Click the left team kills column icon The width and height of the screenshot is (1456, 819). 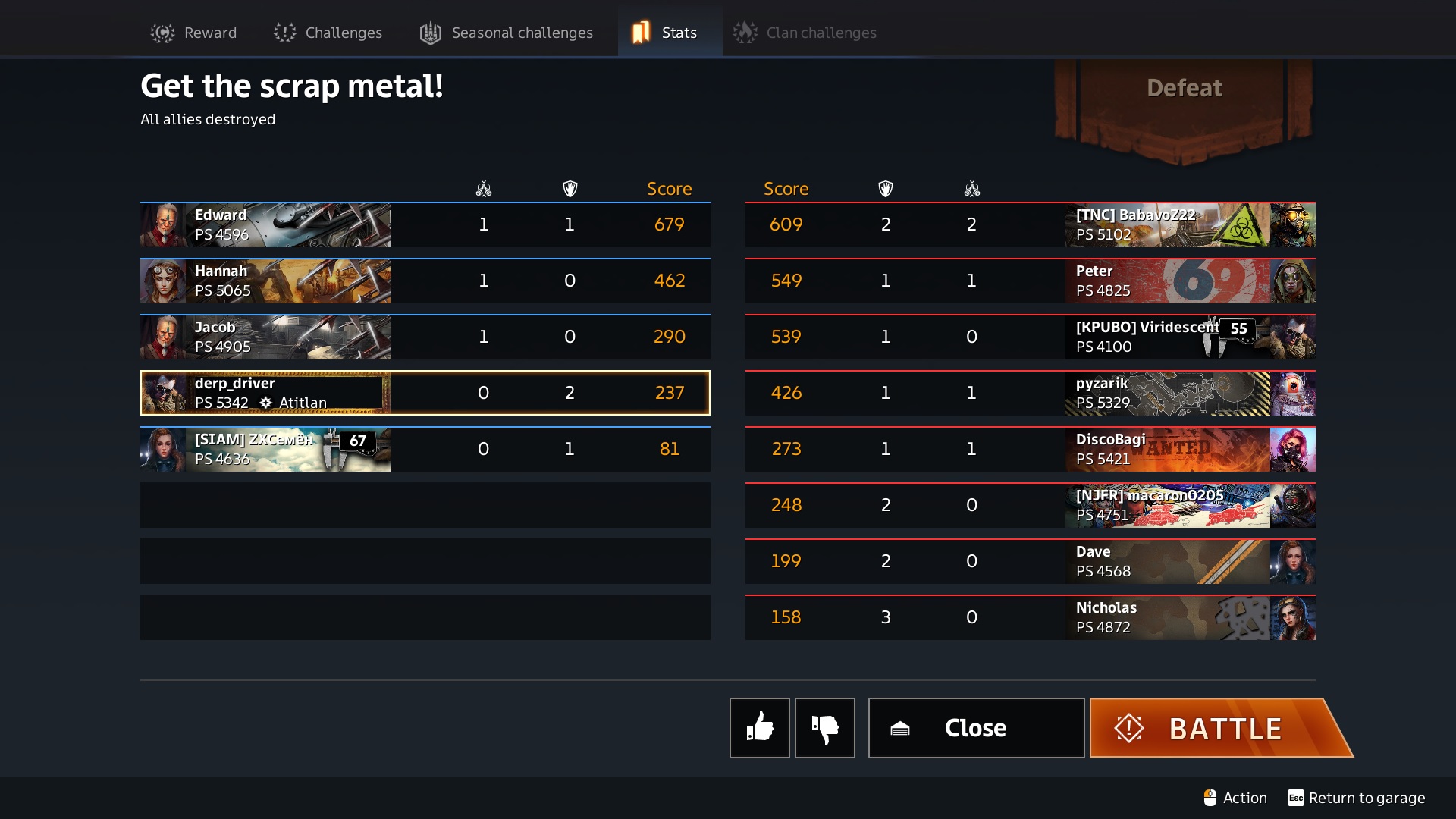click(484, 189)
